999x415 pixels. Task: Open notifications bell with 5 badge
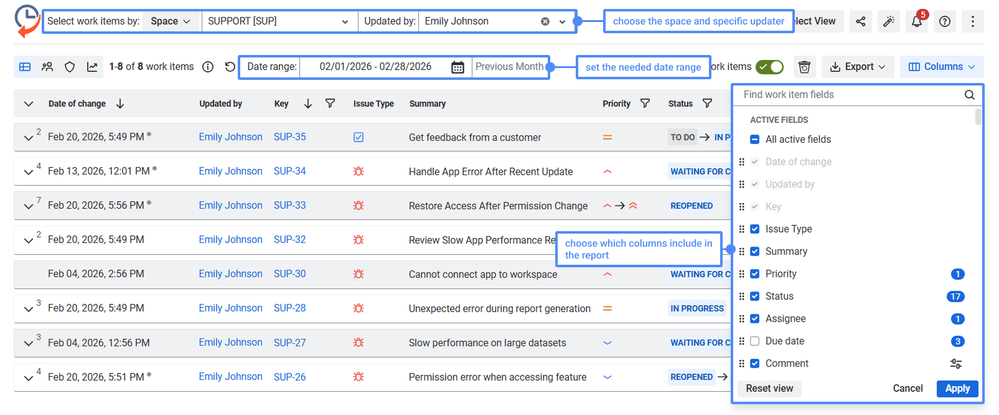click(917, 22)
